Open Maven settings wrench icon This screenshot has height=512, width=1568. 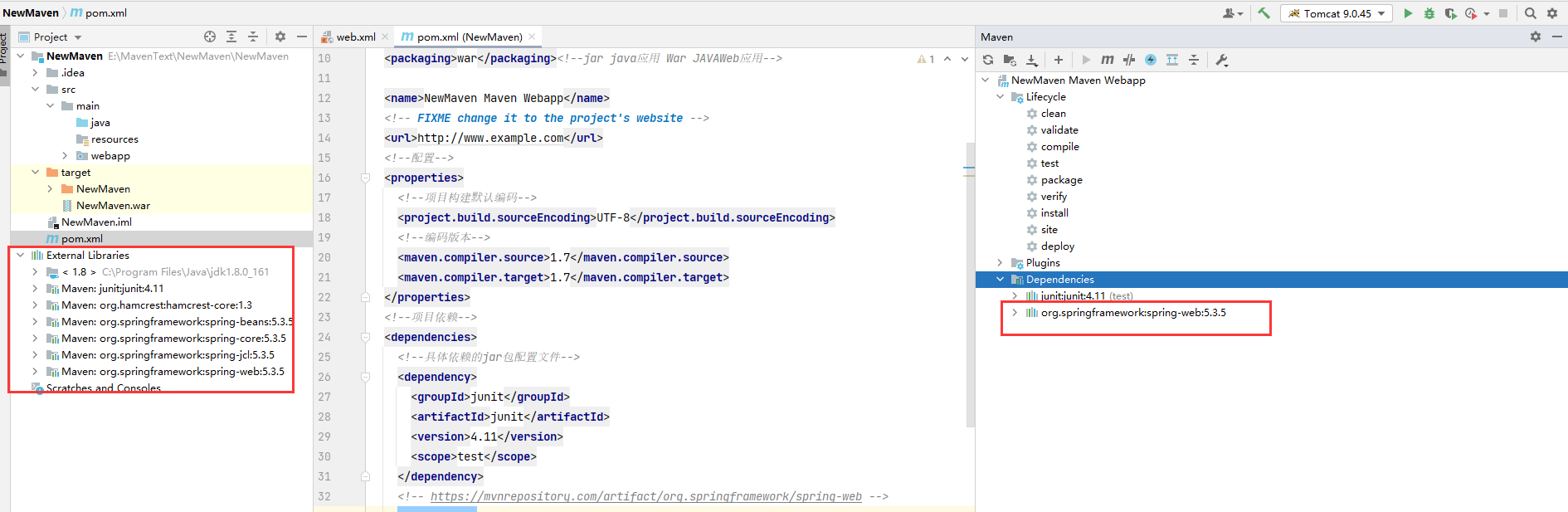click(x=1221, y=60)
